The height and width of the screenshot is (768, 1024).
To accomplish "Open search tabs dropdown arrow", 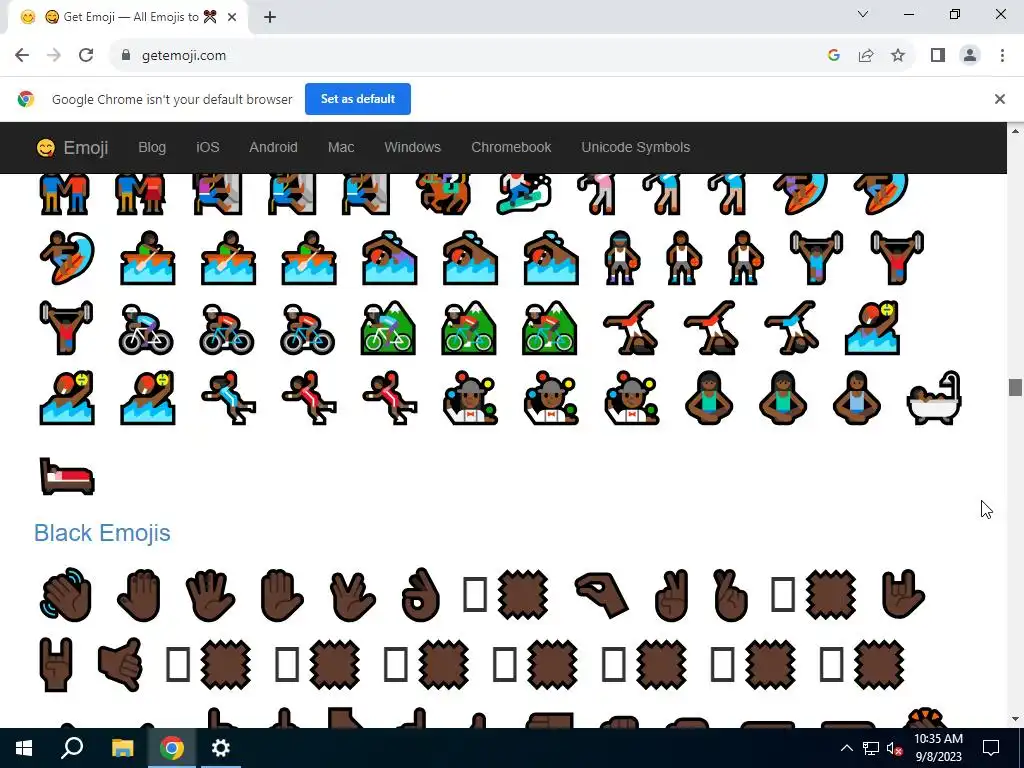I will click(863, 14).
